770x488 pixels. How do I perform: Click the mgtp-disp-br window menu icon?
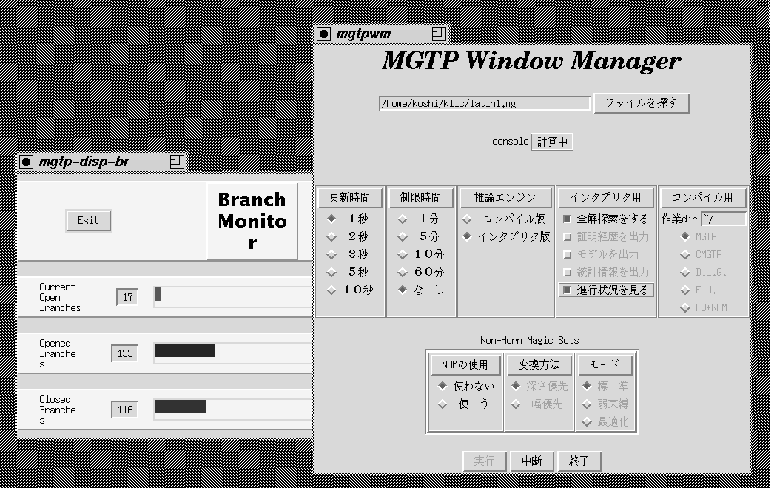coord(26,161)
